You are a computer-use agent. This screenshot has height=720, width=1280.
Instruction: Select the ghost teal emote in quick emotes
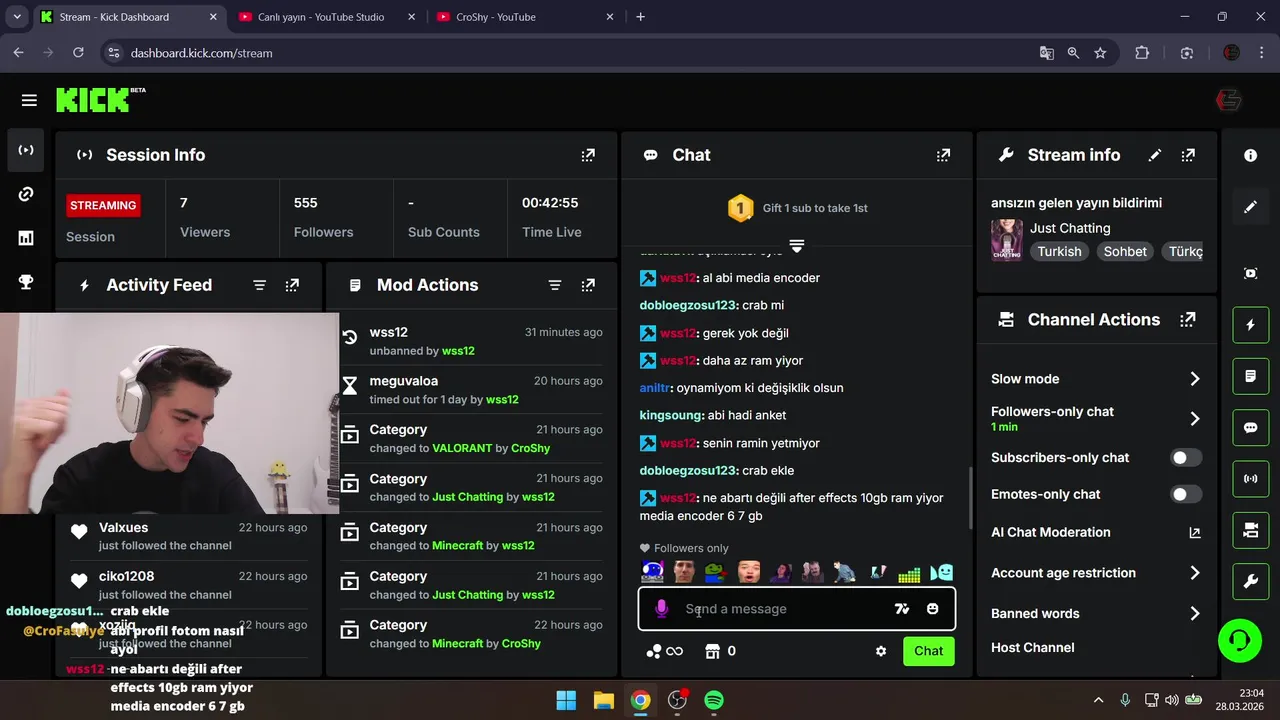coord(942,573)
